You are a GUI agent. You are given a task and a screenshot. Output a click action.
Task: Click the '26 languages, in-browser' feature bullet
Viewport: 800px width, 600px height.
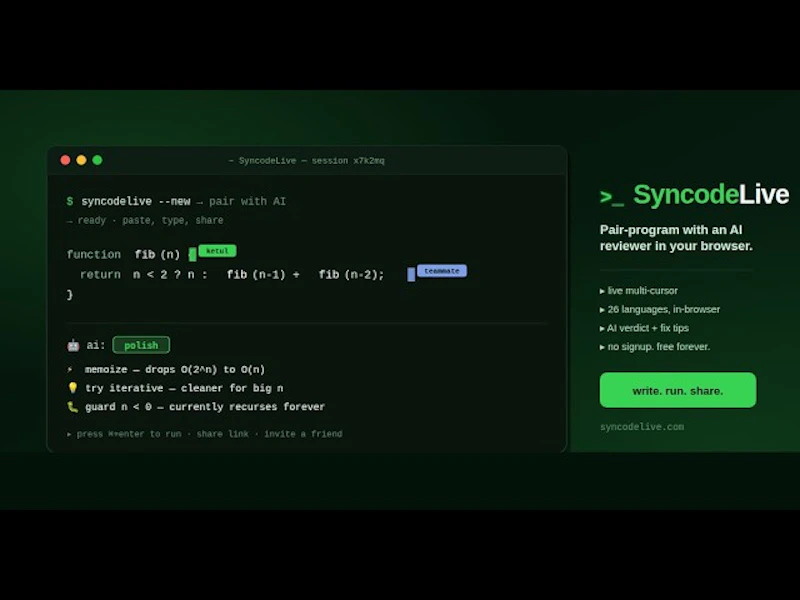pyautogui.click(x=660, y=309)
